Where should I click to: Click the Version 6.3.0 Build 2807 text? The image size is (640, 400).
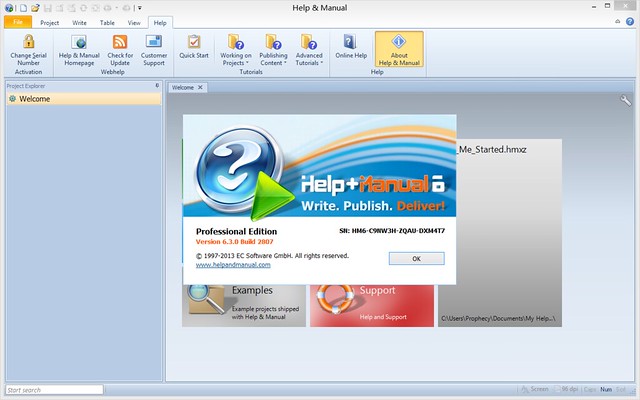[234, 242]
